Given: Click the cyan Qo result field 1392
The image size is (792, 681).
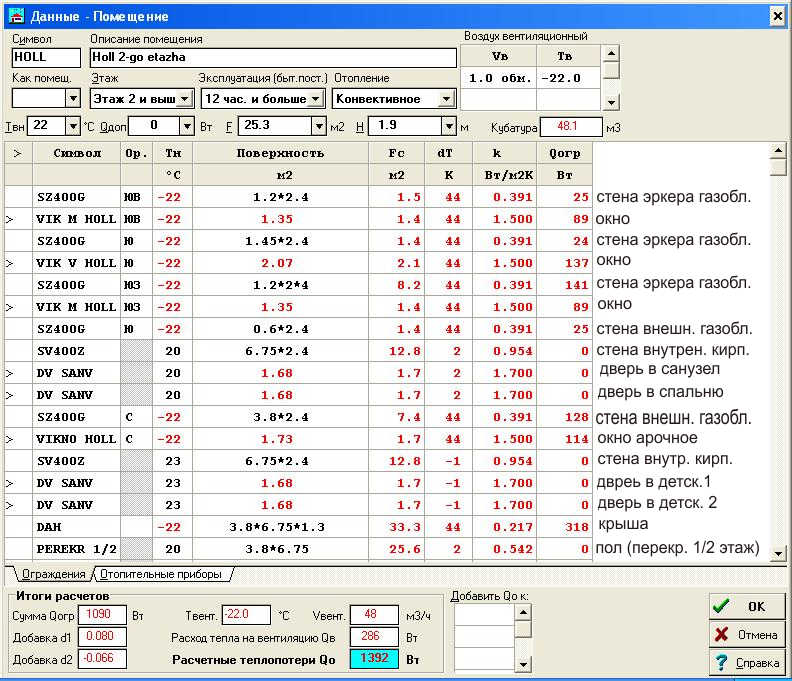Looking at the screenshot, I should 374,658.
